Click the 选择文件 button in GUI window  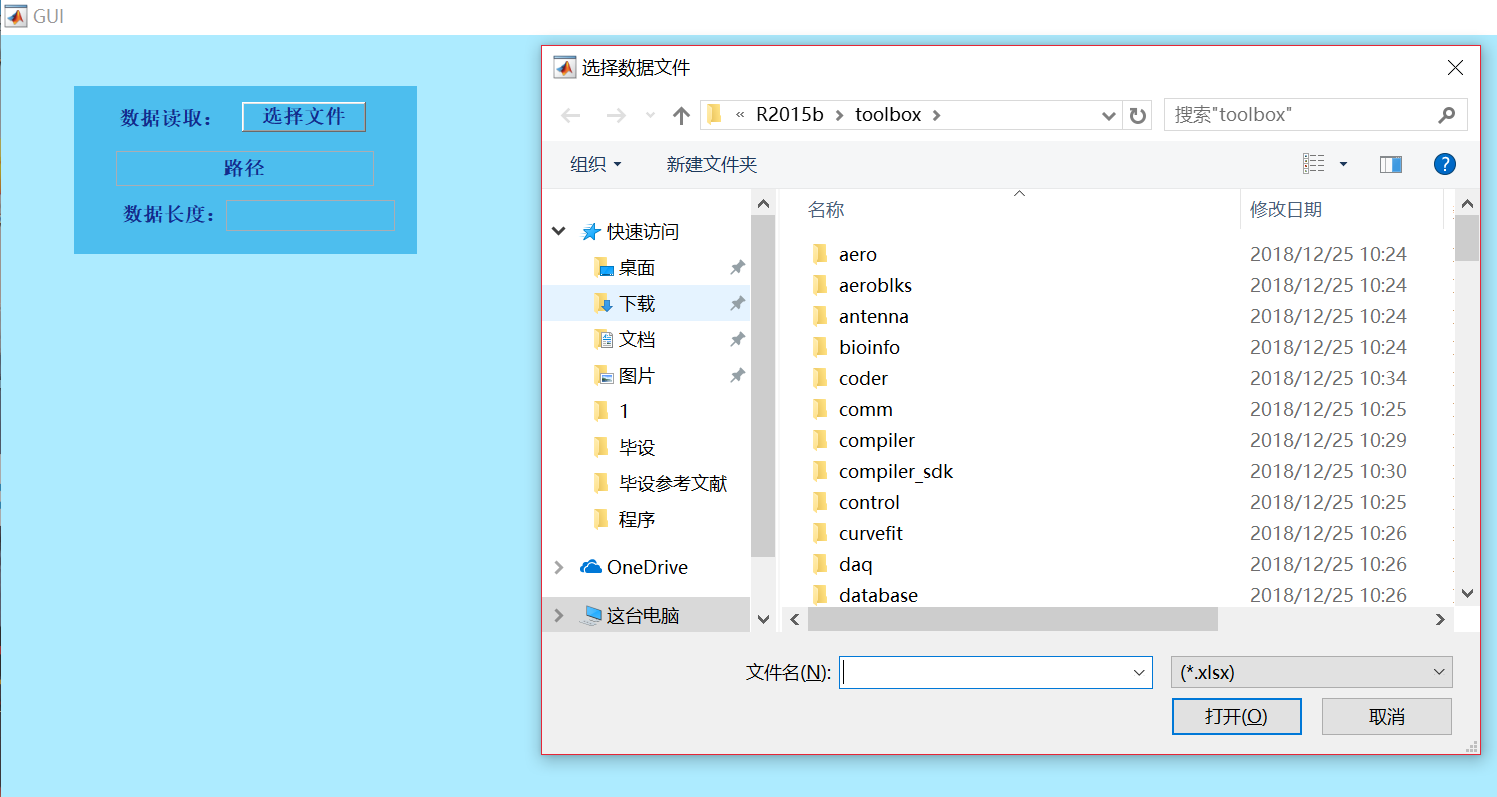click(304, 117)
